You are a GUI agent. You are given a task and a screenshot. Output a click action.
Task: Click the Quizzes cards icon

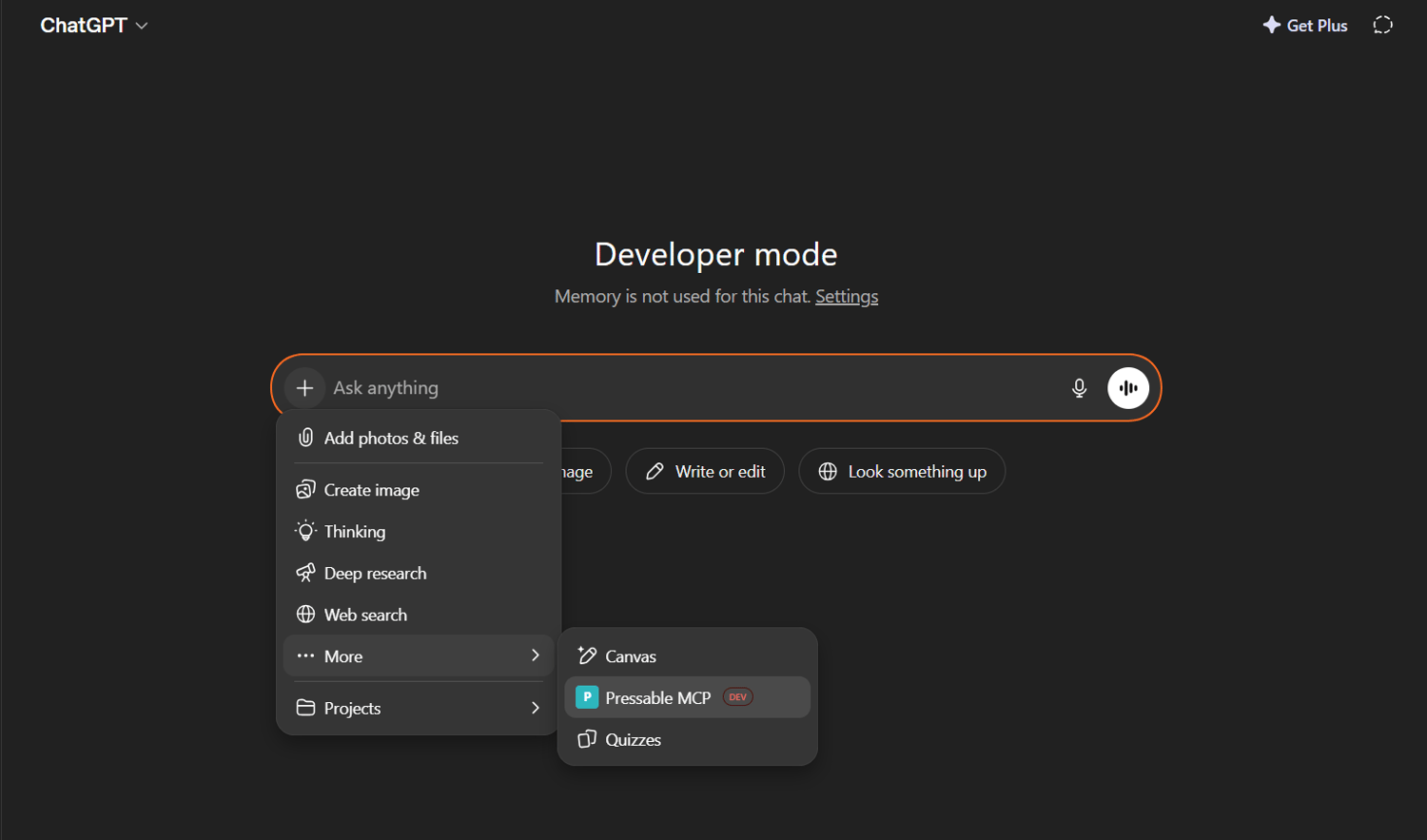pyautogui.click(x=587, y=739)
